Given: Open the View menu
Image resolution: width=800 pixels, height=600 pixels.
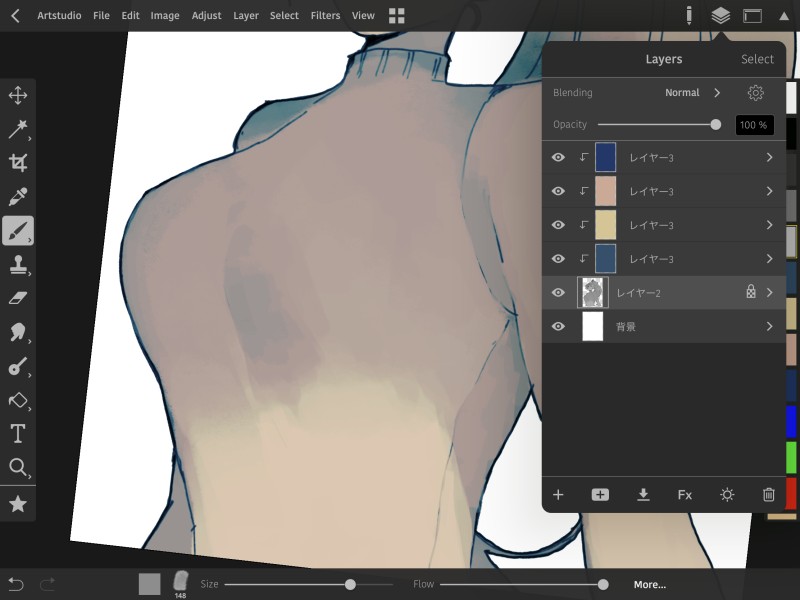Looking at the screenshot, I should pyautogui.click(x=363, y=16).
